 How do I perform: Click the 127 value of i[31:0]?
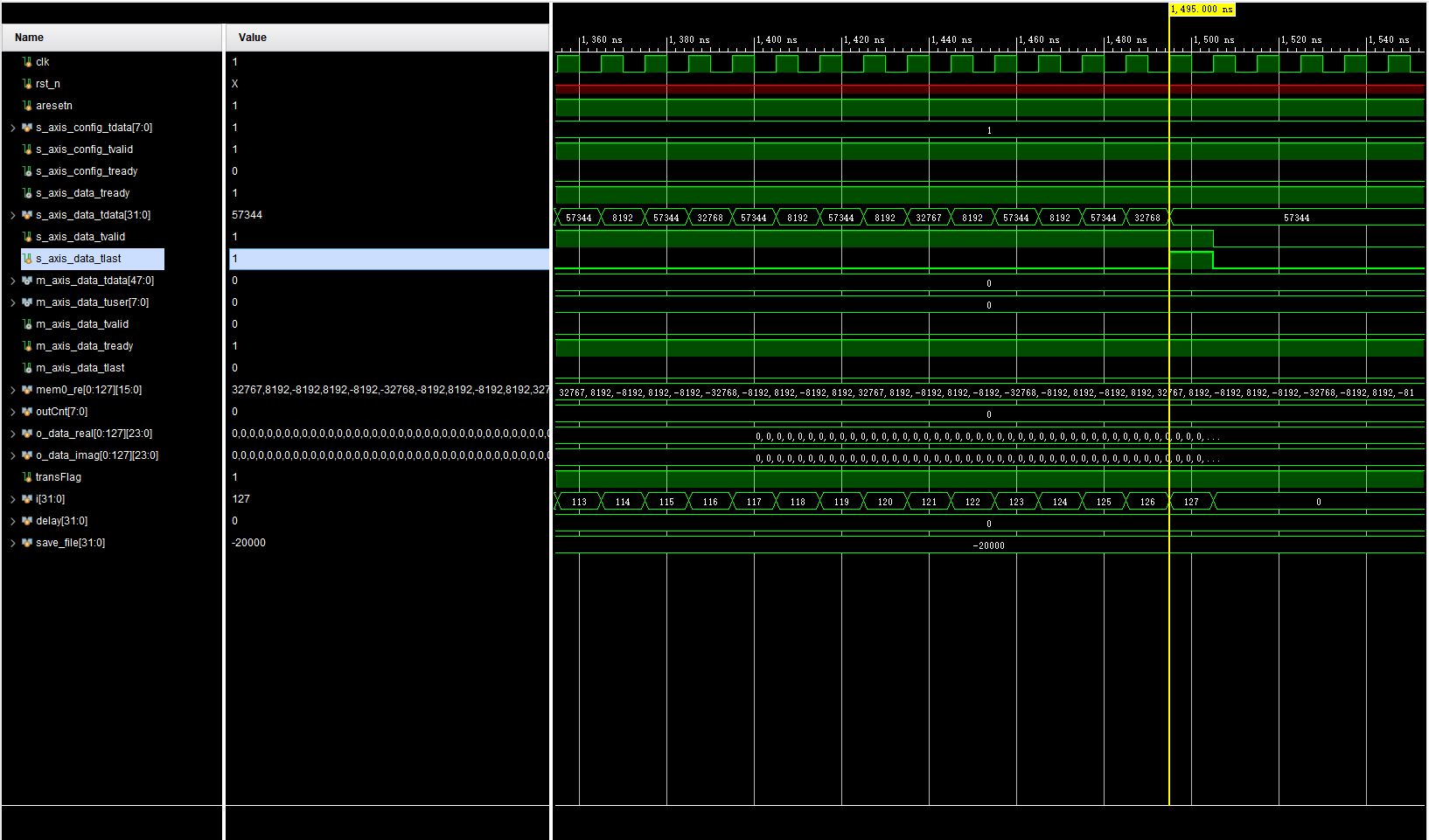coord(241,499)
